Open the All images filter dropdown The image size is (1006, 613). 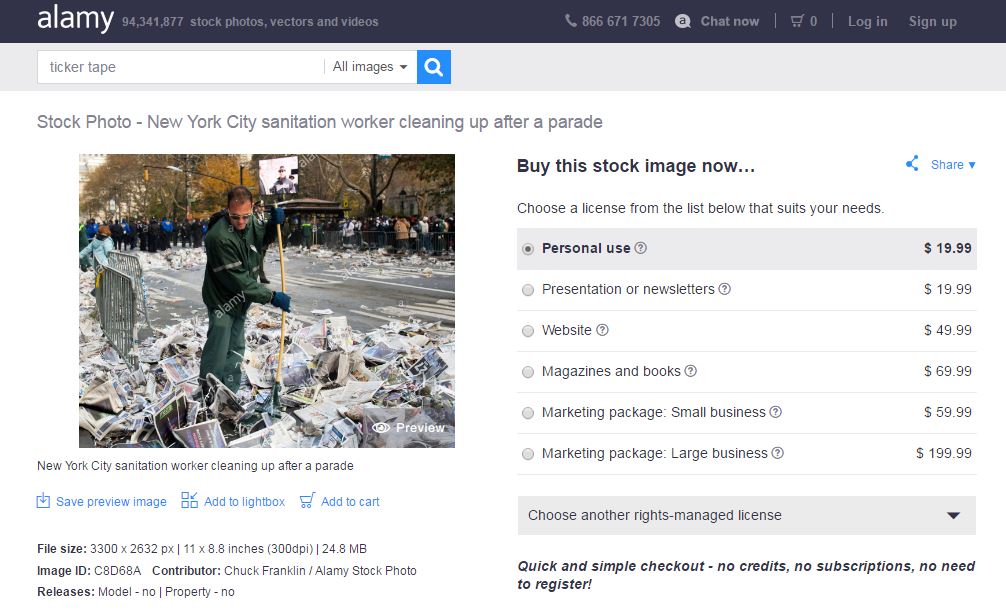tap(369, 67)
